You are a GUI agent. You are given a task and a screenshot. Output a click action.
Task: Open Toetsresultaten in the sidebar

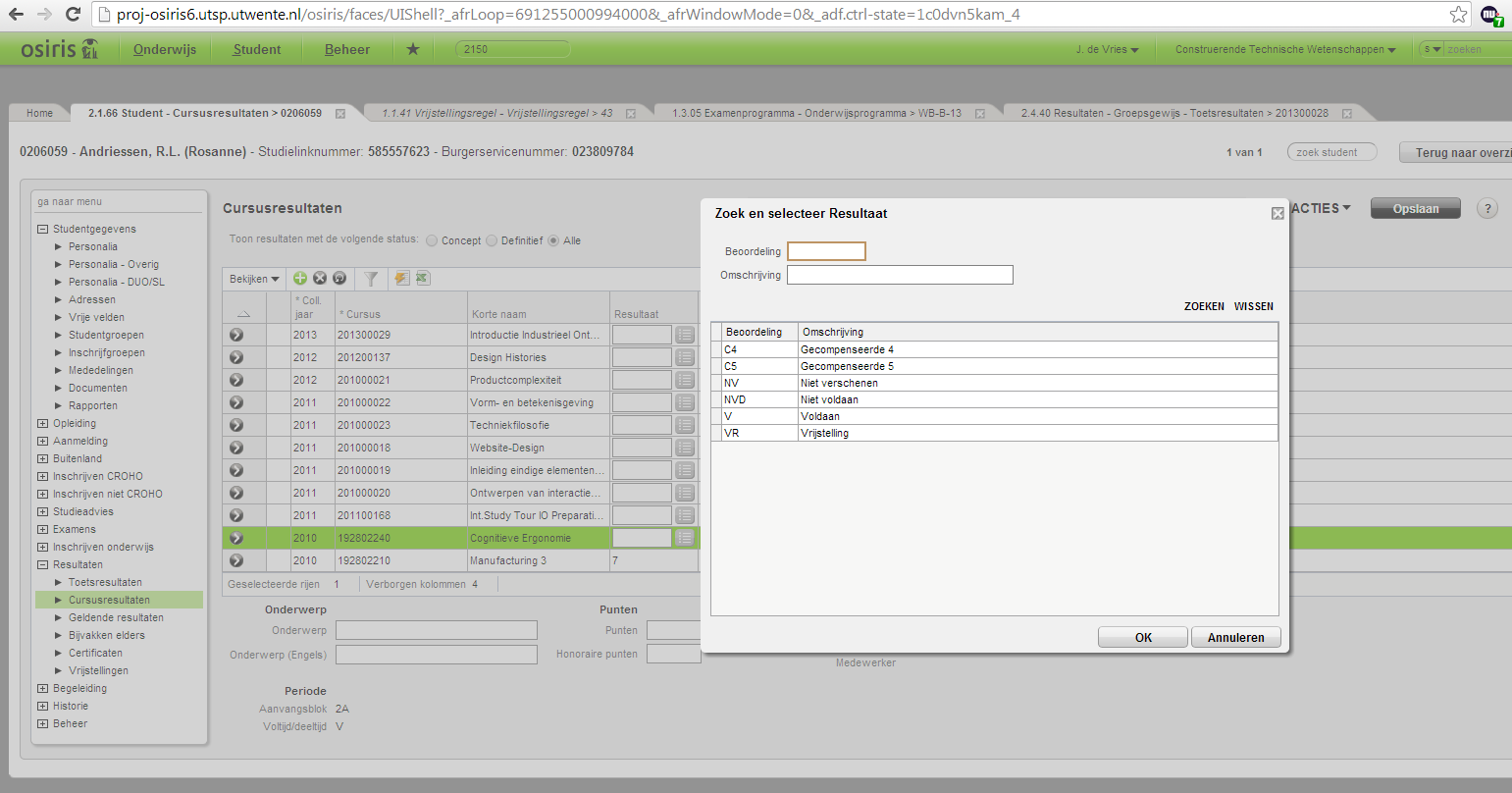pos(105,582)
